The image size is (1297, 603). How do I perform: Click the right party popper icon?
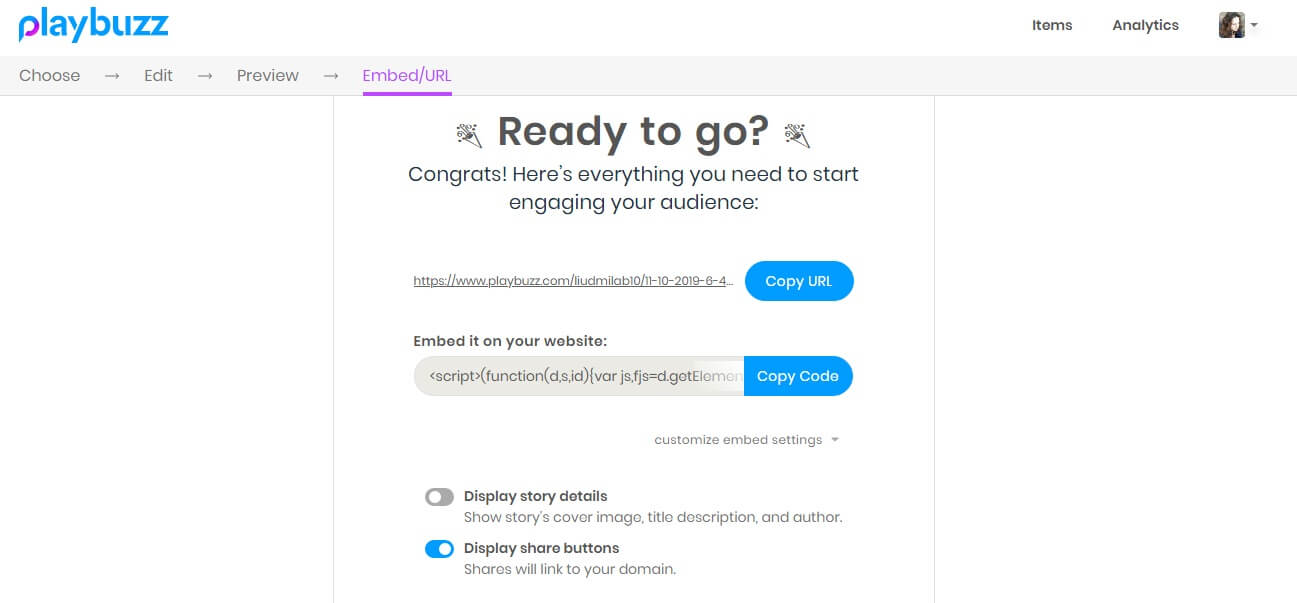tap(797, 133)
